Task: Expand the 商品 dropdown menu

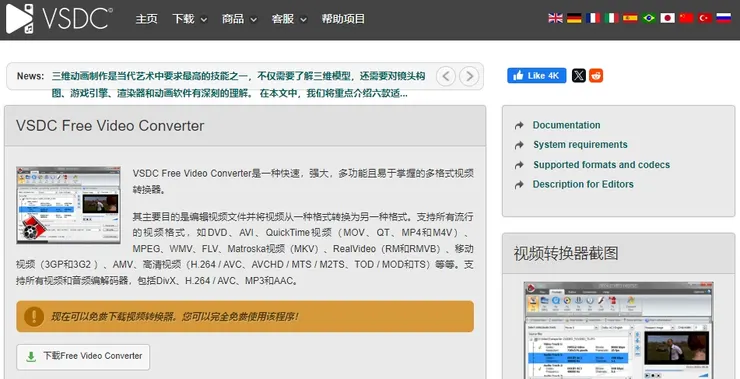Action: click(239, 19)
